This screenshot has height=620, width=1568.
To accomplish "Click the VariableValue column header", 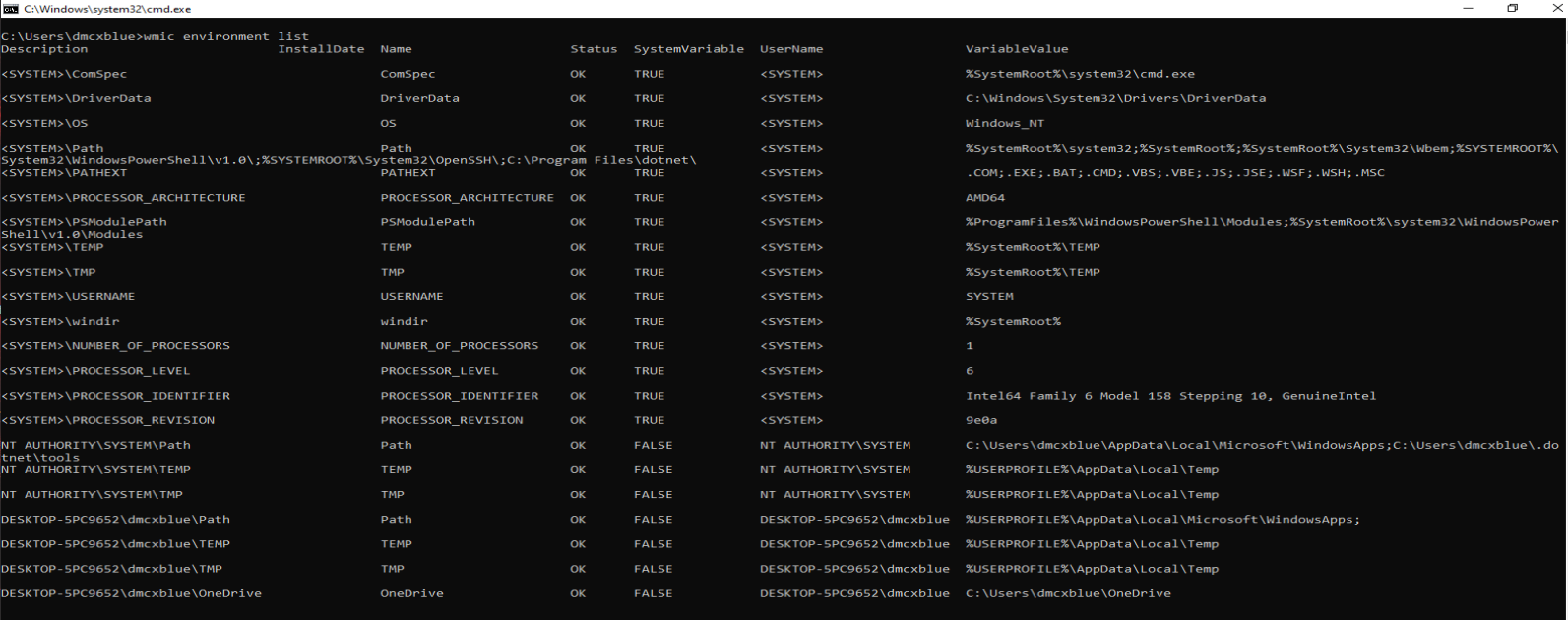I will [x=1016, y=49].
